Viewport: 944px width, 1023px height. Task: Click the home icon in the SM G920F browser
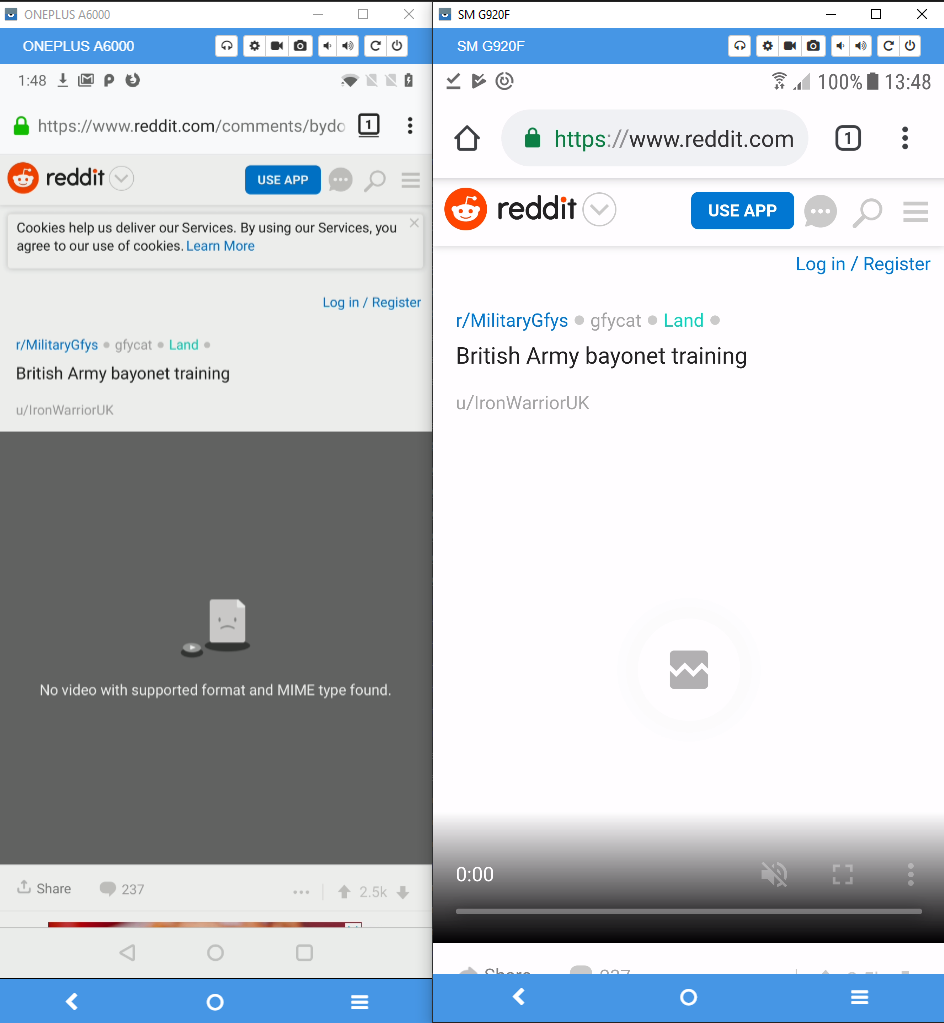(x=466, y=138)
